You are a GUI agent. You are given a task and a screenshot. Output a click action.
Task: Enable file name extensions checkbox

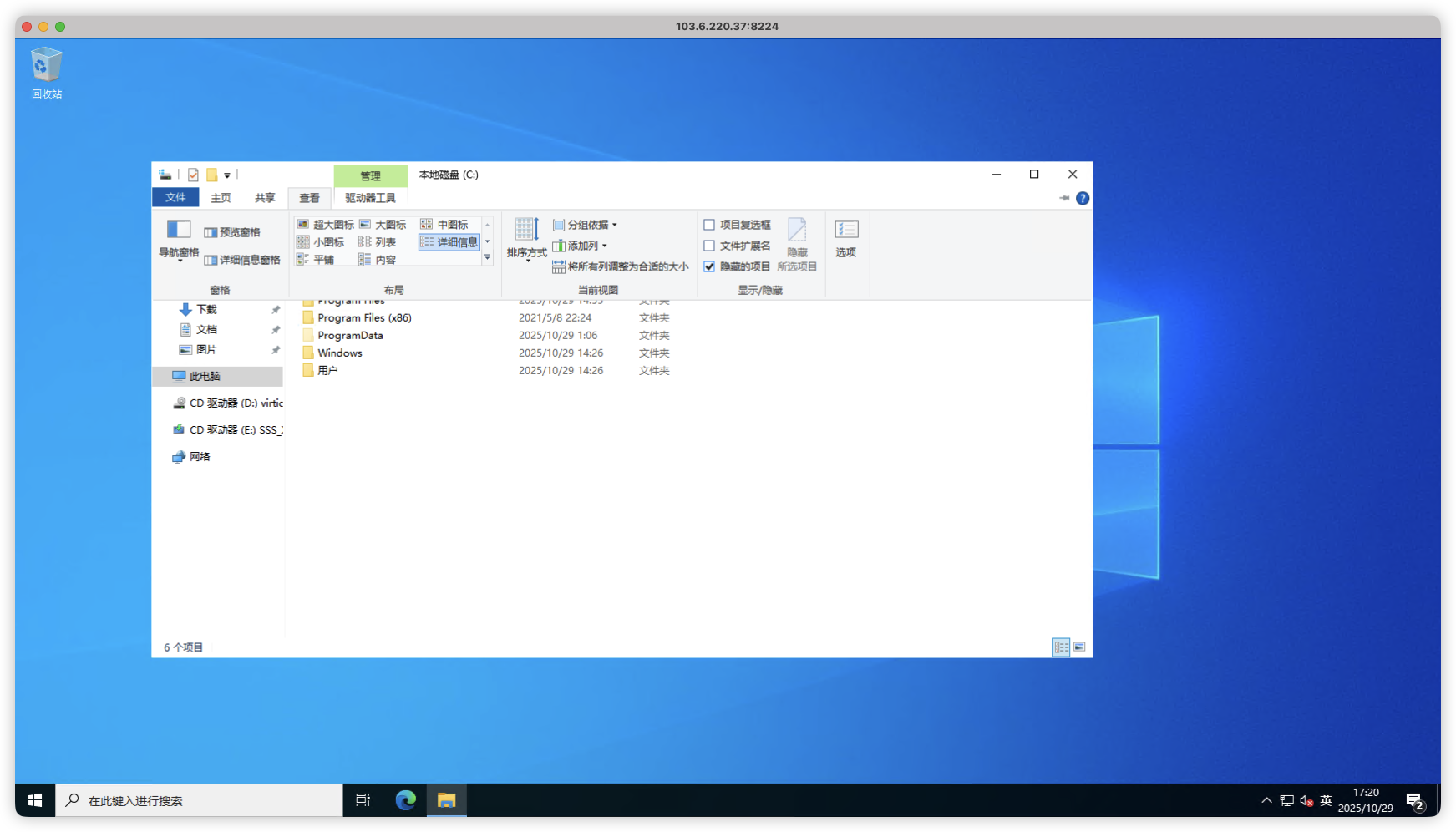point(709,246)
